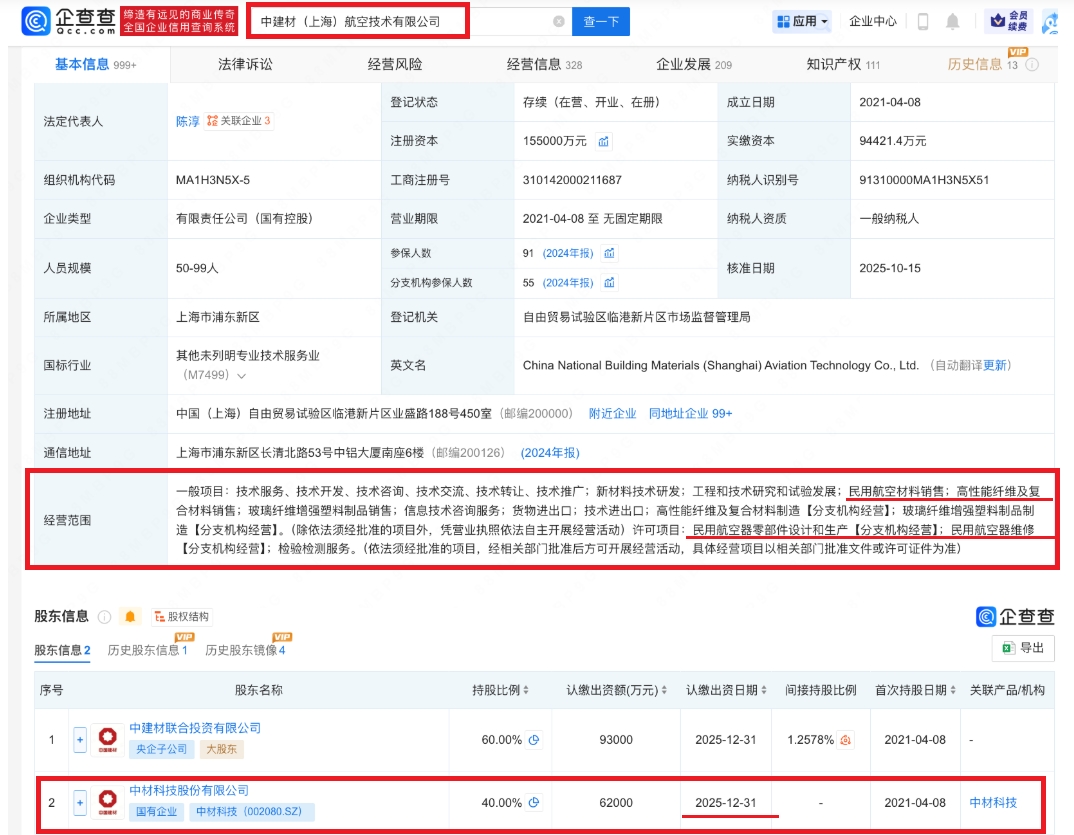Image resolution: width=1074 pixels, height=835 pixels.
Task: Open the 应用 dropdown menu
Action: pyautogui.click(x=803, y=22)
